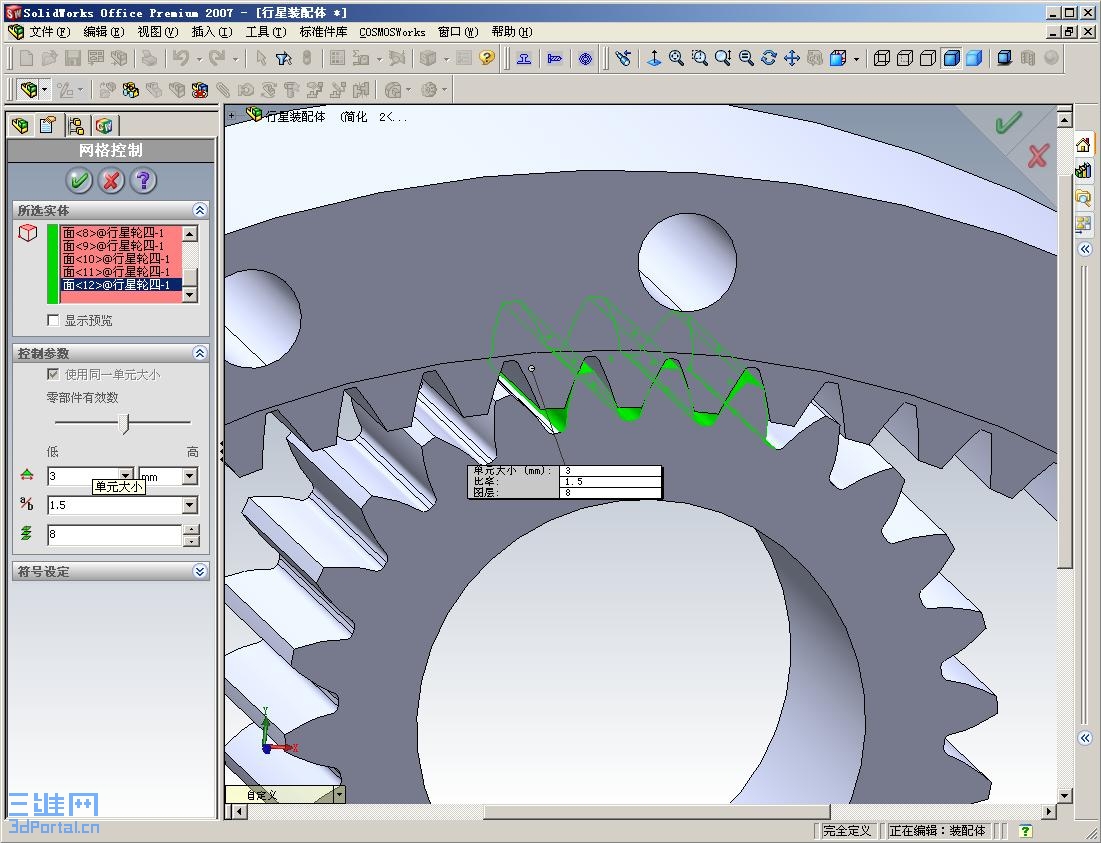This screenshot has width=1101, height=843.
Task: Switch to the ConfigurationManager tab
Action: click(76, 125)
